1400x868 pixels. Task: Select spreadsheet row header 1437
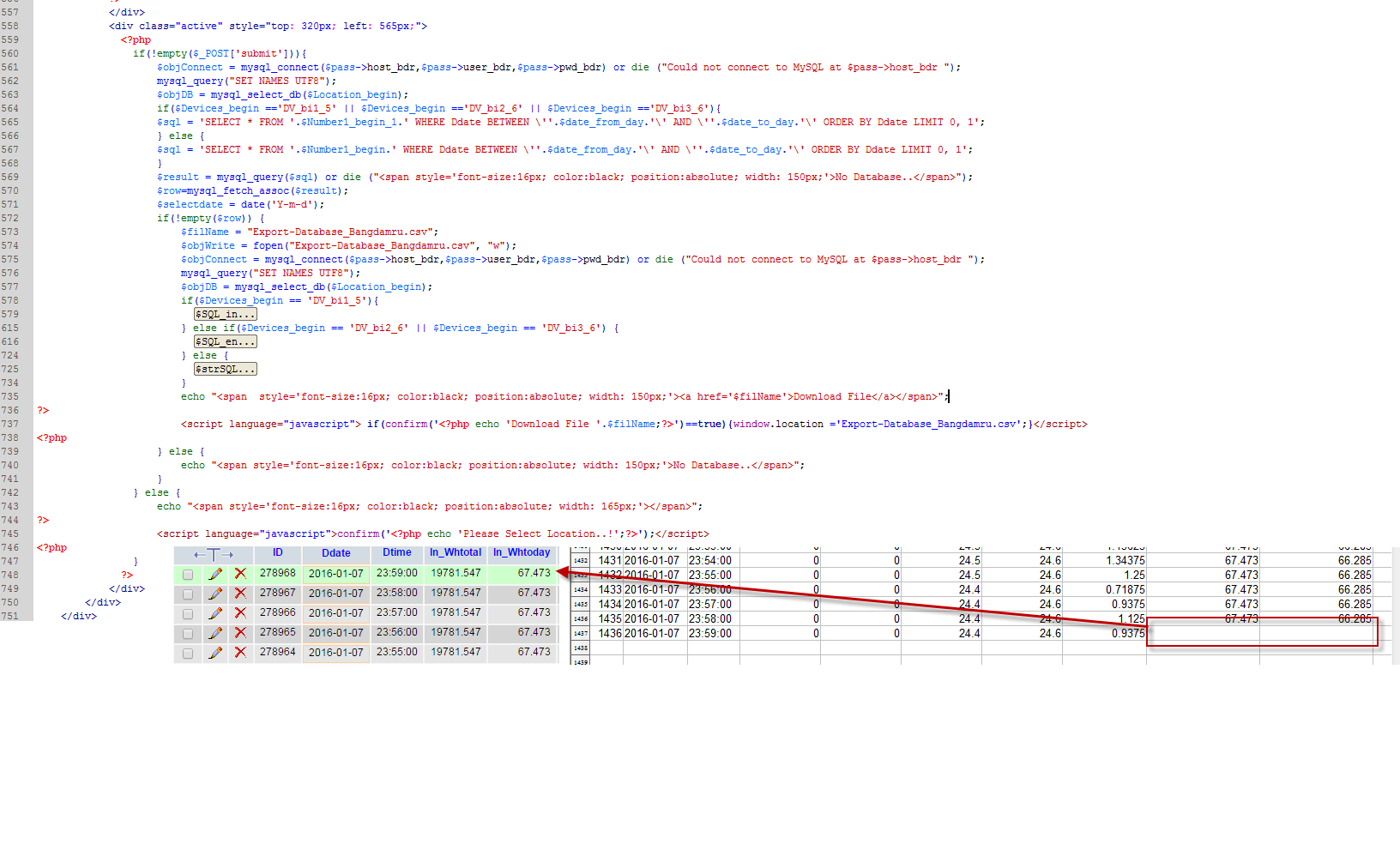[581, 634]
